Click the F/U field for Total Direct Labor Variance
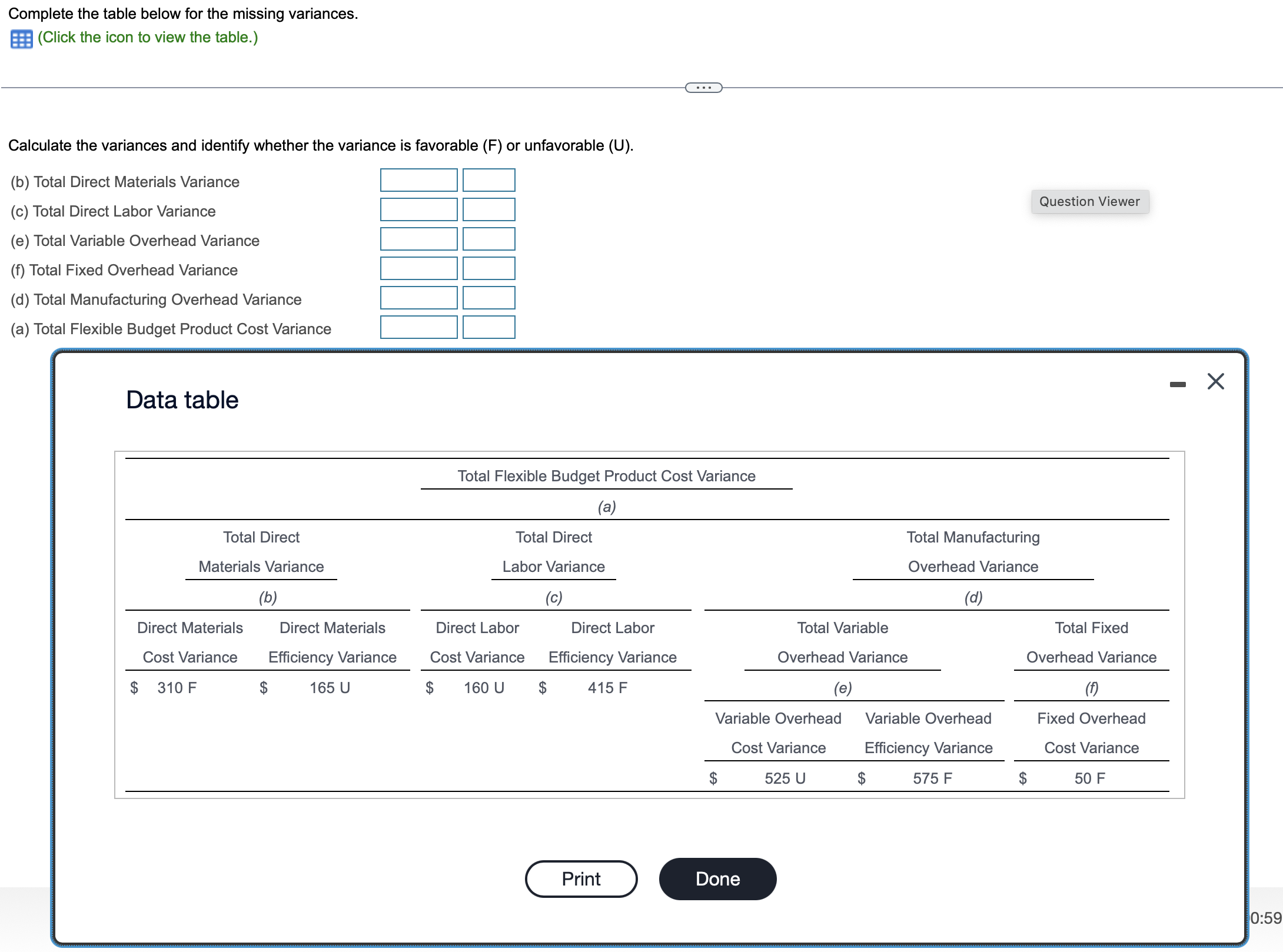This screenshot has height=952, width=1283. point(489,209)
